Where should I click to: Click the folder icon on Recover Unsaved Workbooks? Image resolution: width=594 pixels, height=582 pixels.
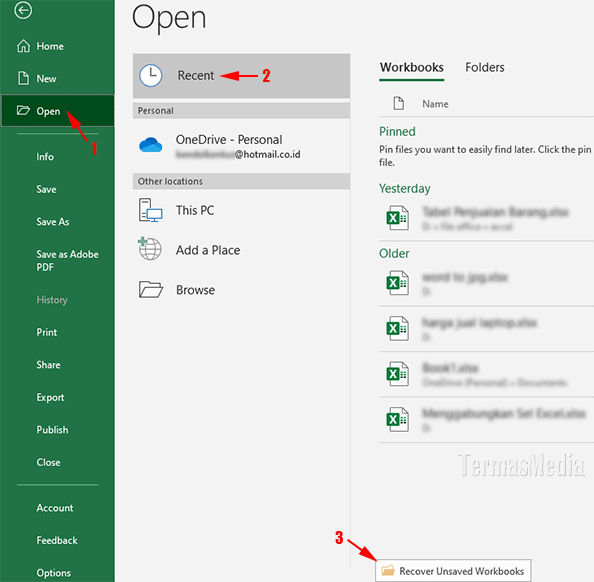coord(388,570)
